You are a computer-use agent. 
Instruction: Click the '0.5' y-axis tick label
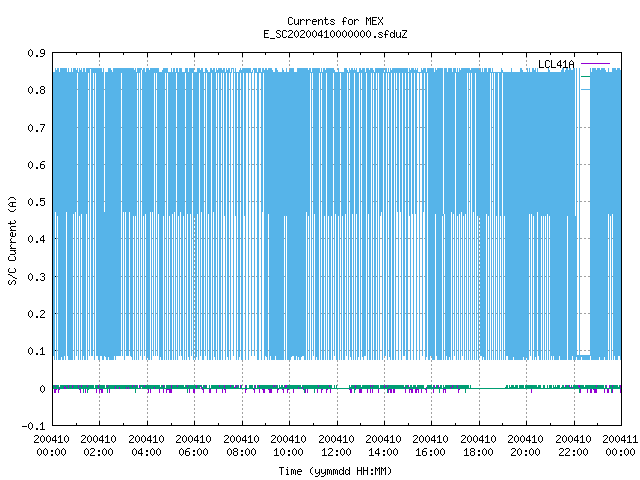36,202
